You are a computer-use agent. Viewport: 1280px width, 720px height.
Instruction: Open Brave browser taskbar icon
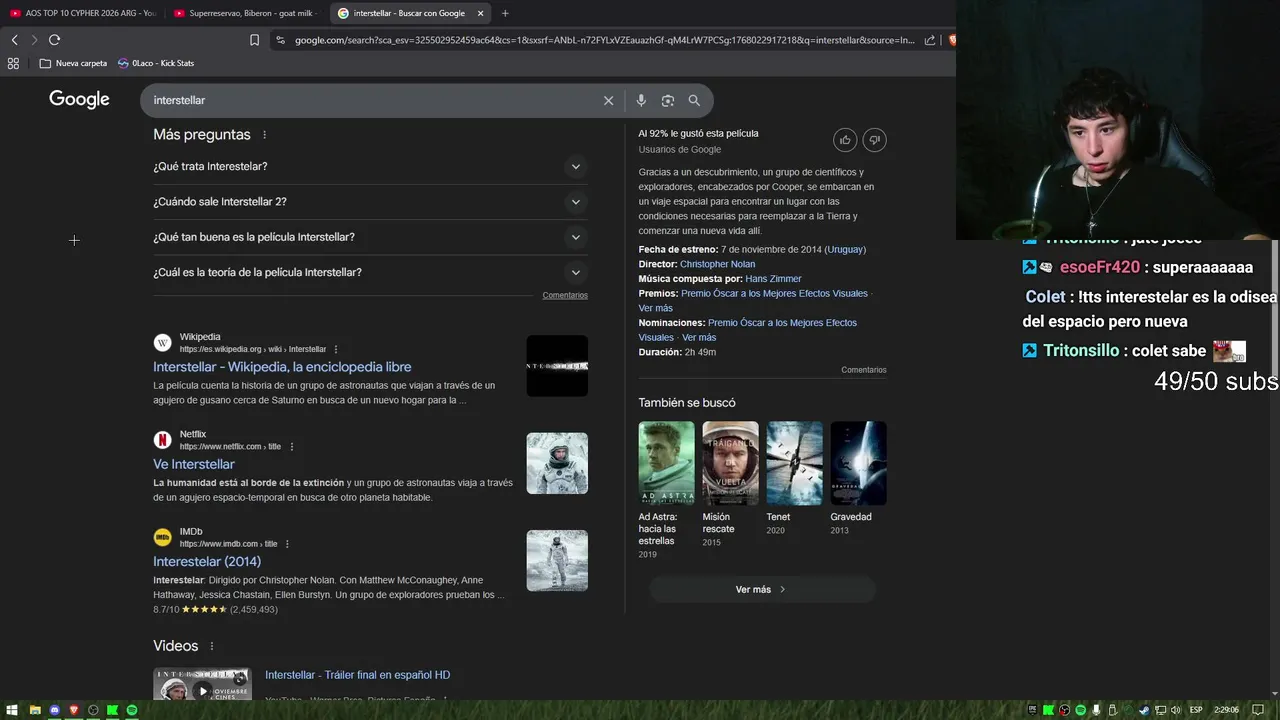click(74, 710)
